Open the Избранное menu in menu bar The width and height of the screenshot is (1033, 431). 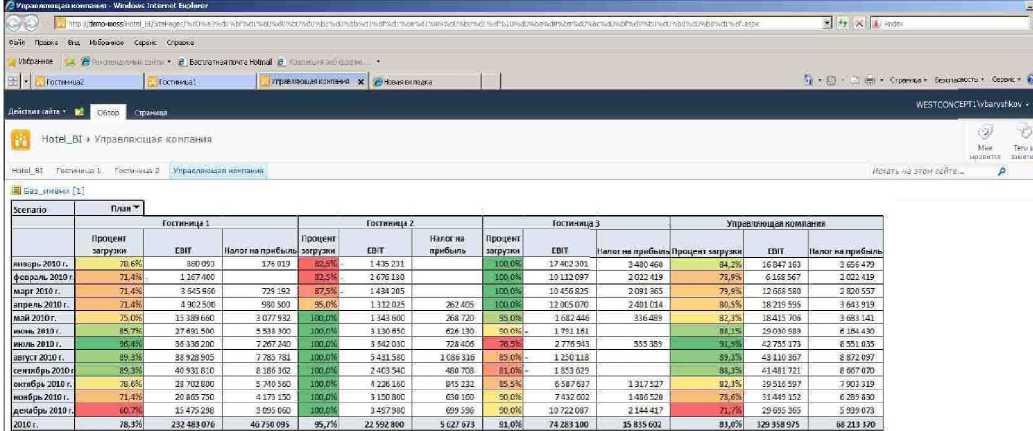[x=105, y=42]
